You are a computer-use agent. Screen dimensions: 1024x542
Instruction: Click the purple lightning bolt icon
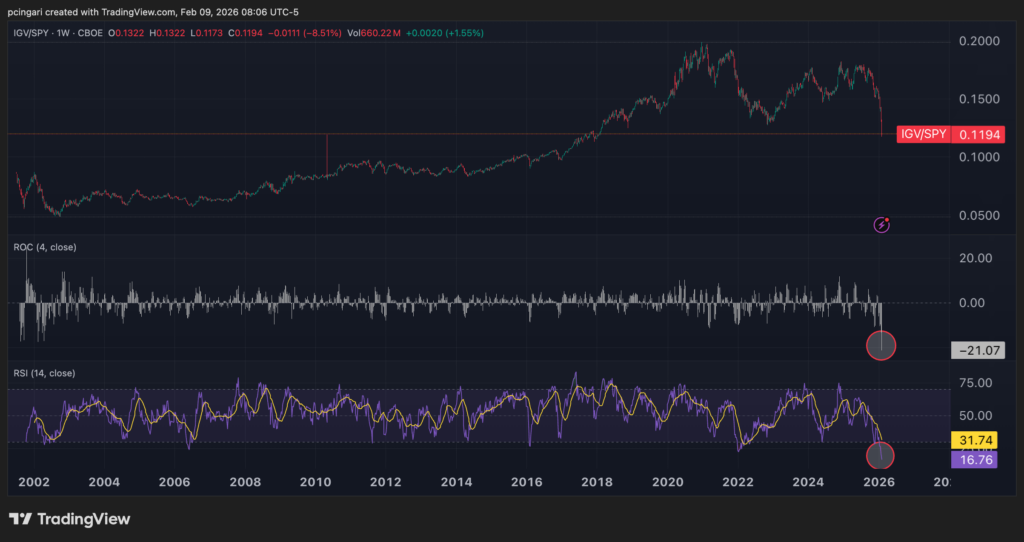[882, 225]
